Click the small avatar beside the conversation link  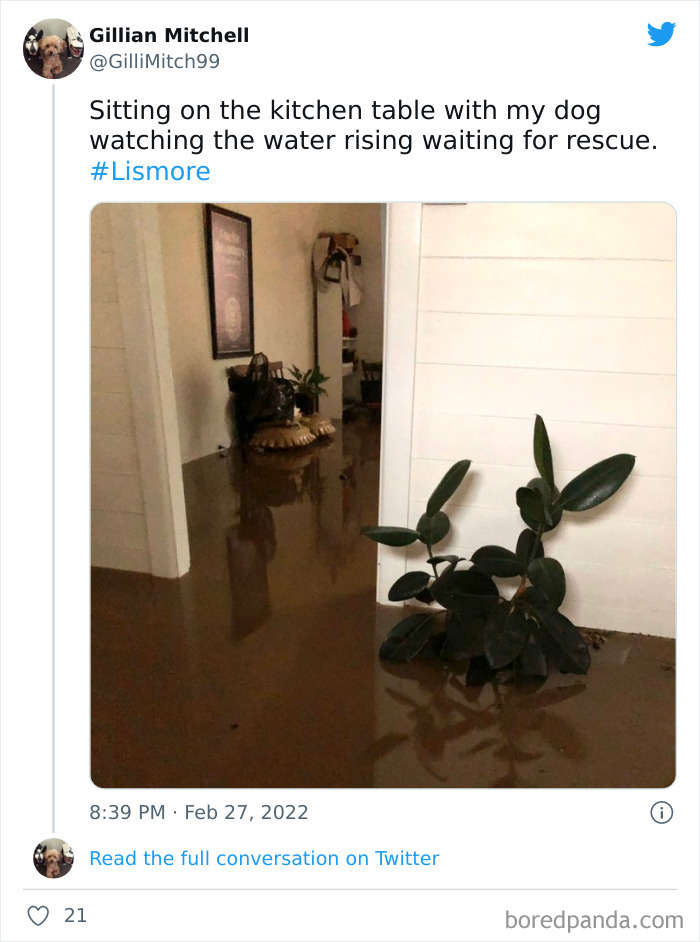tap(54, 858)
